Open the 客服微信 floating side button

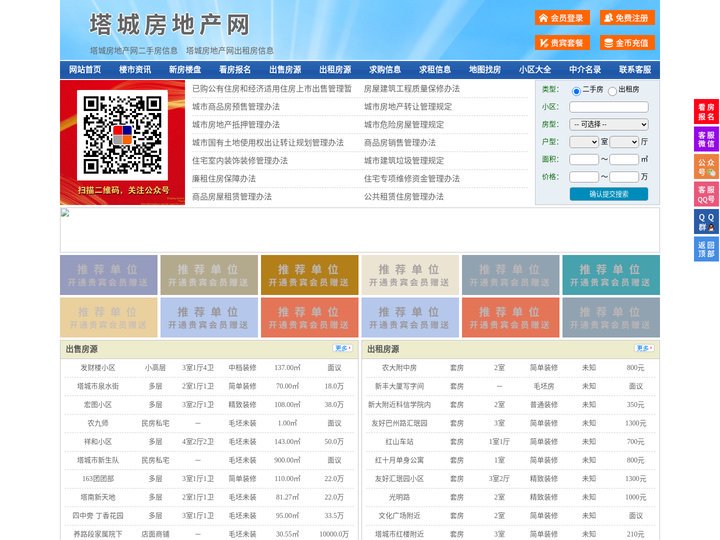pyautogui.click(x=706, y=139)
